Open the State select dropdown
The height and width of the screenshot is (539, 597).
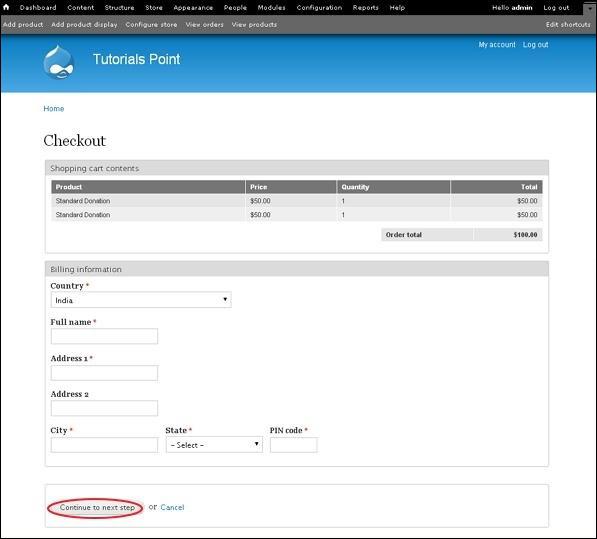tap(214, 445)
